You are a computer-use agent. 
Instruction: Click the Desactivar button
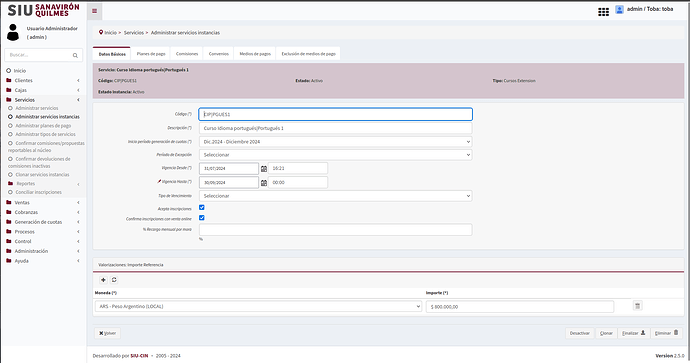tap(580, 333)
